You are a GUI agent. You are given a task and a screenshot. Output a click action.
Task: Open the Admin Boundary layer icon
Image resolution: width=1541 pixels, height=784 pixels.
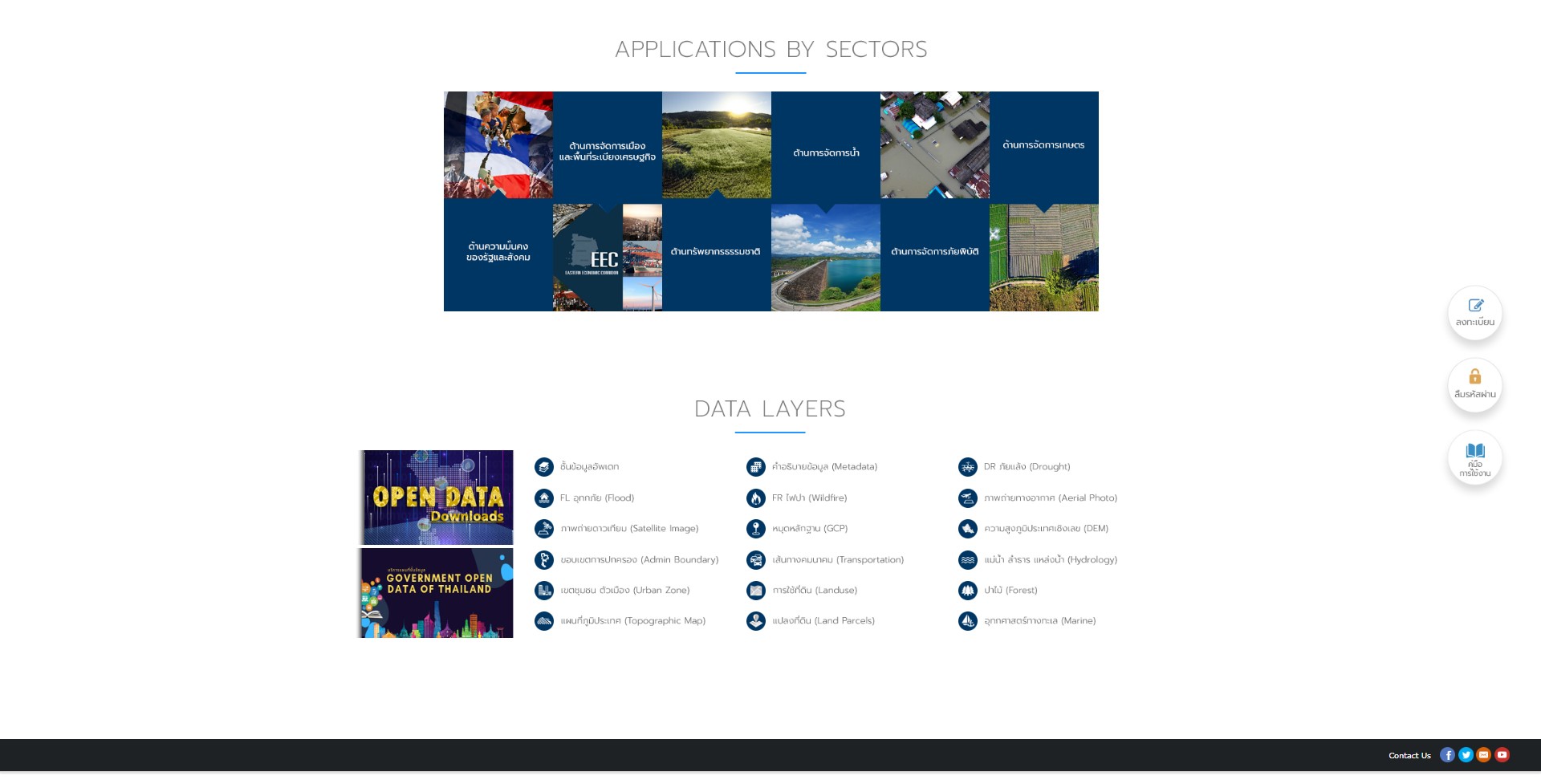click(544, 560)
